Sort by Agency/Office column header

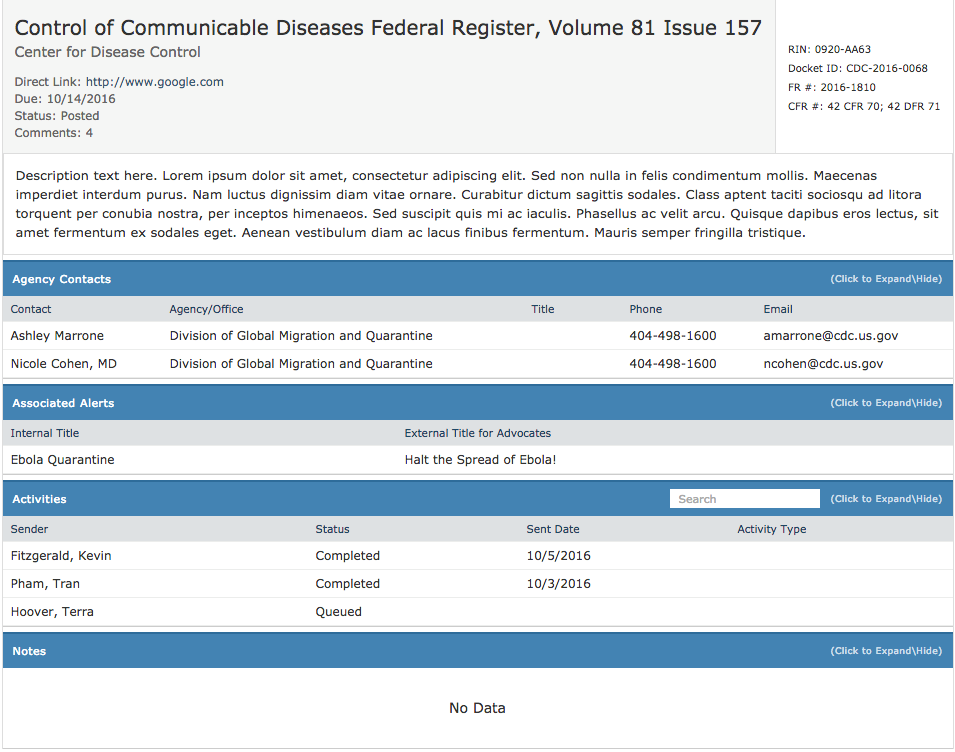[x=206, y=309]
